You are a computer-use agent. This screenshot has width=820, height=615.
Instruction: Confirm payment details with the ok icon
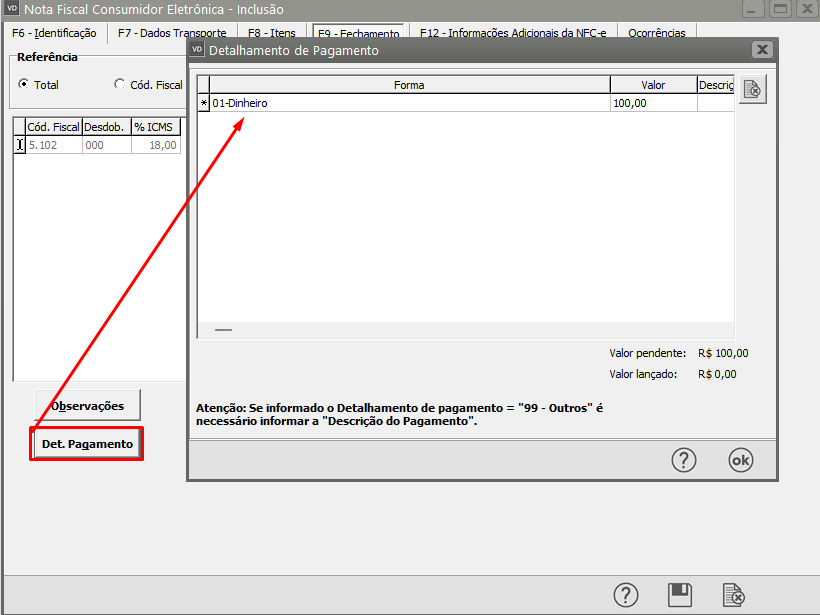pyautogui.click(x=740, y=460)
